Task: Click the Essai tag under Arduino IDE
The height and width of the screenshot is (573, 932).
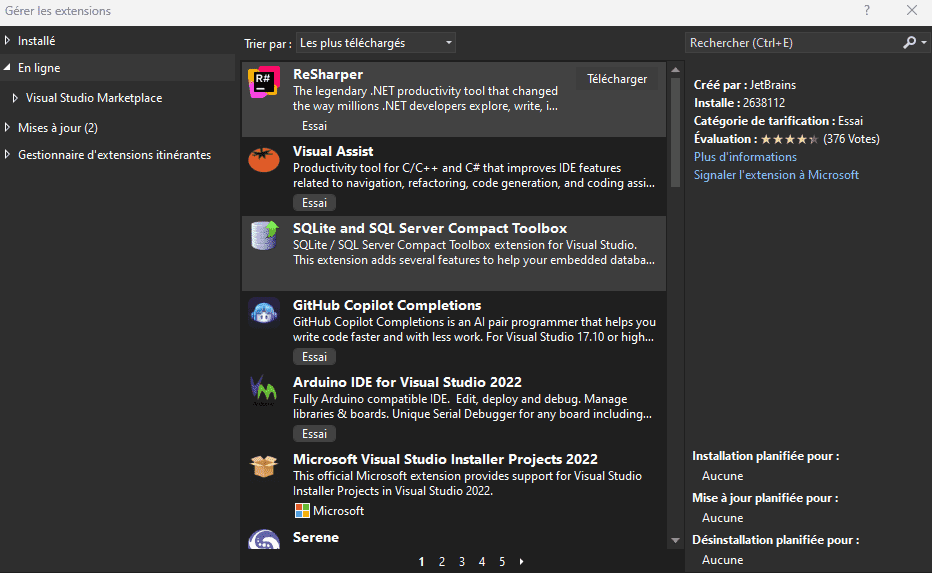Action: pyautogui.click(x=314, y=434)
